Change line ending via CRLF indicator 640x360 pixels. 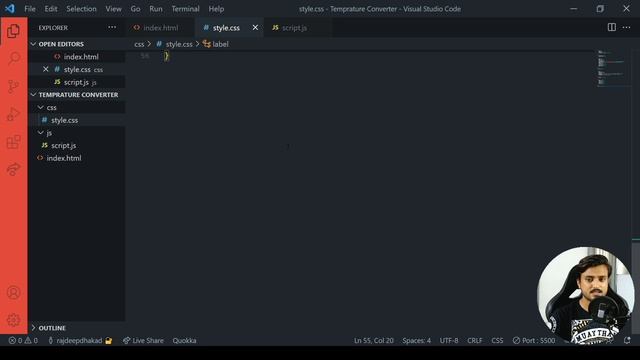[x=474, y=340]
